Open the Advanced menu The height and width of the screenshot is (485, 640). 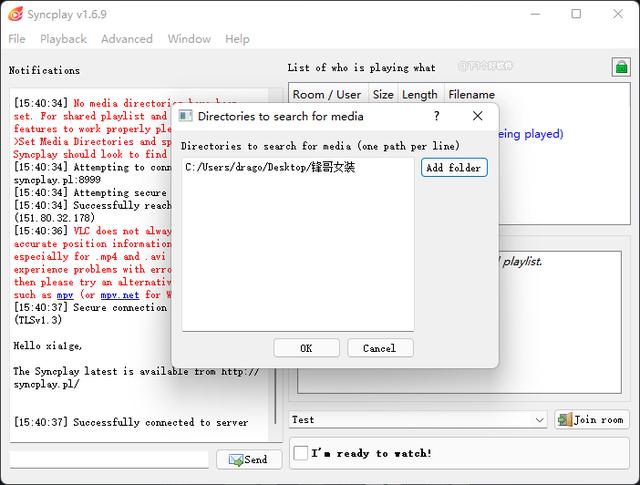127,39
